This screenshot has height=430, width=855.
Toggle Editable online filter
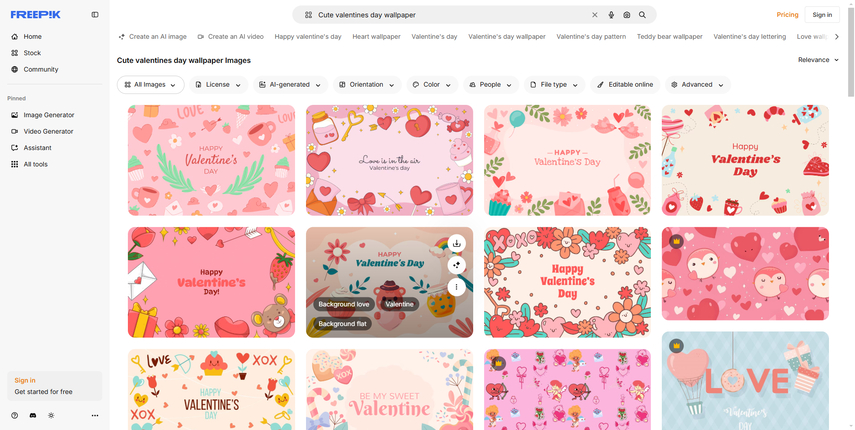[625, 85]
